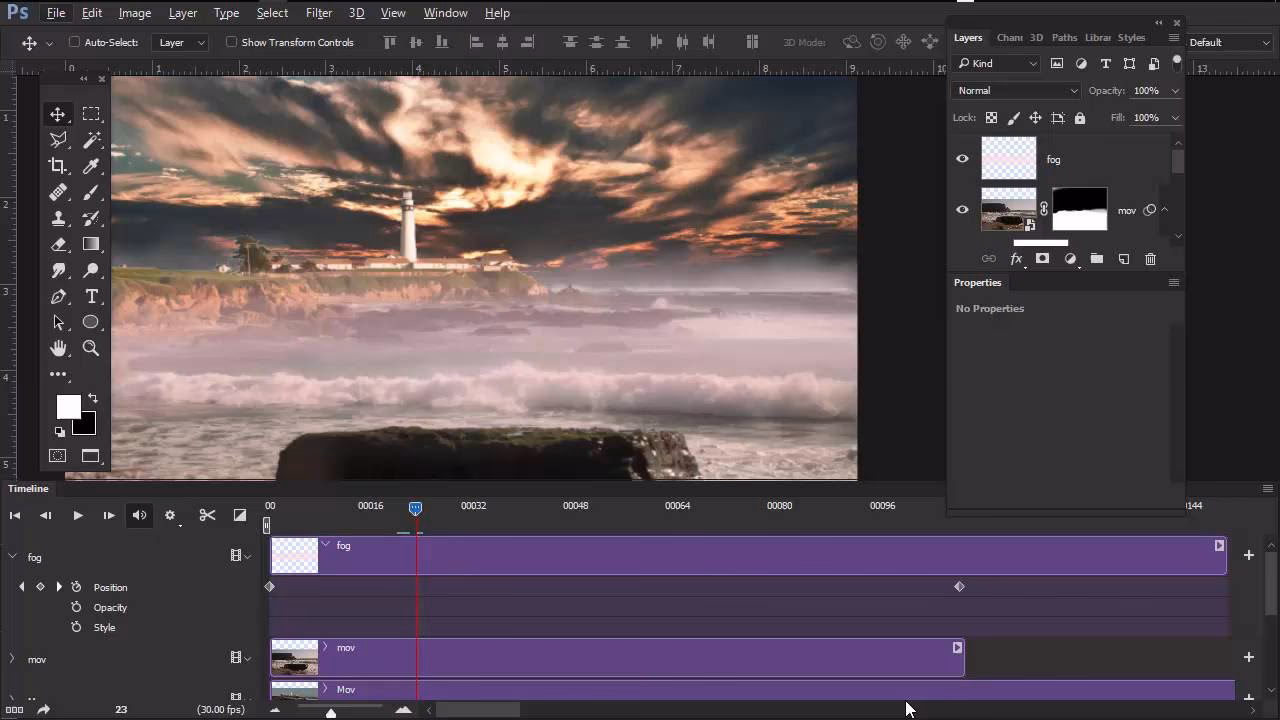Image resolution: width=1280 pixels, height=720 pixels.
Task: Open the Filter menu
Action: point(318,12)
